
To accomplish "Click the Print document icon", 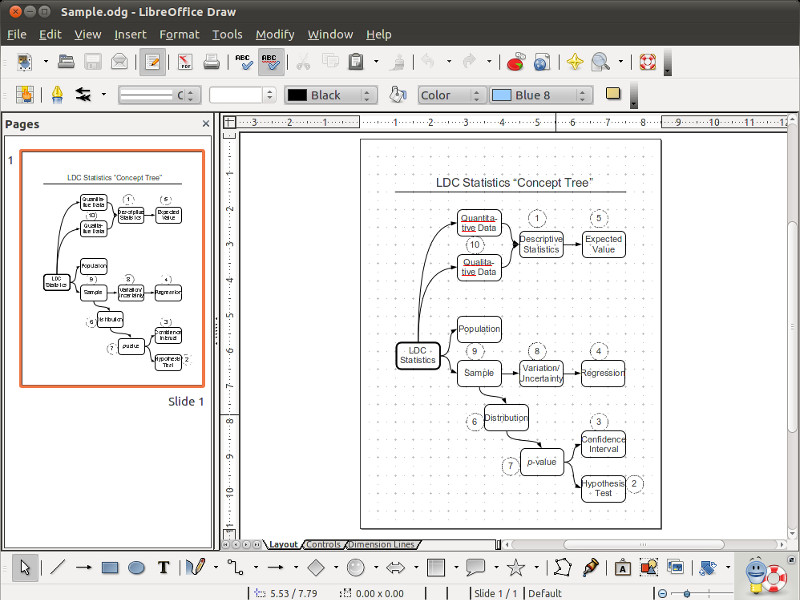I will pyautogui.click(x=212, y=62).
